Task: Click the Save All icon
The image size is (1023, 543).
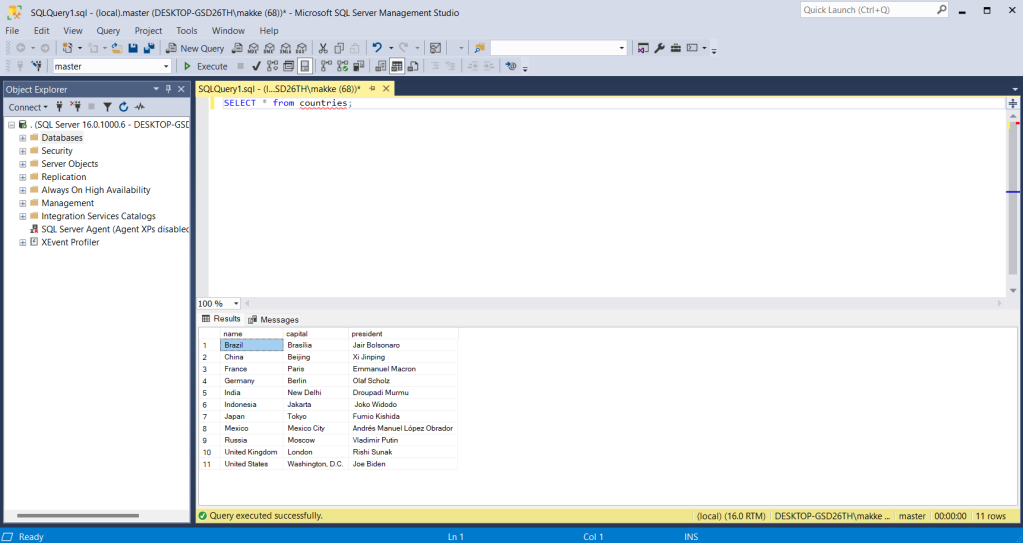Action: pos(149,48)
